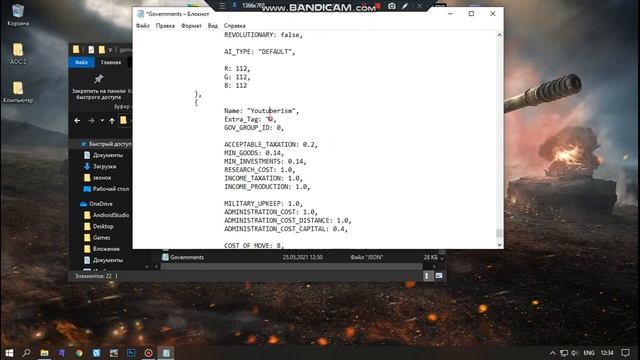Image resolution: width=640 pixels, height=360 pixels.
Task: Click the Bandicam screenshot camera icon
Action: pos(392,6)
